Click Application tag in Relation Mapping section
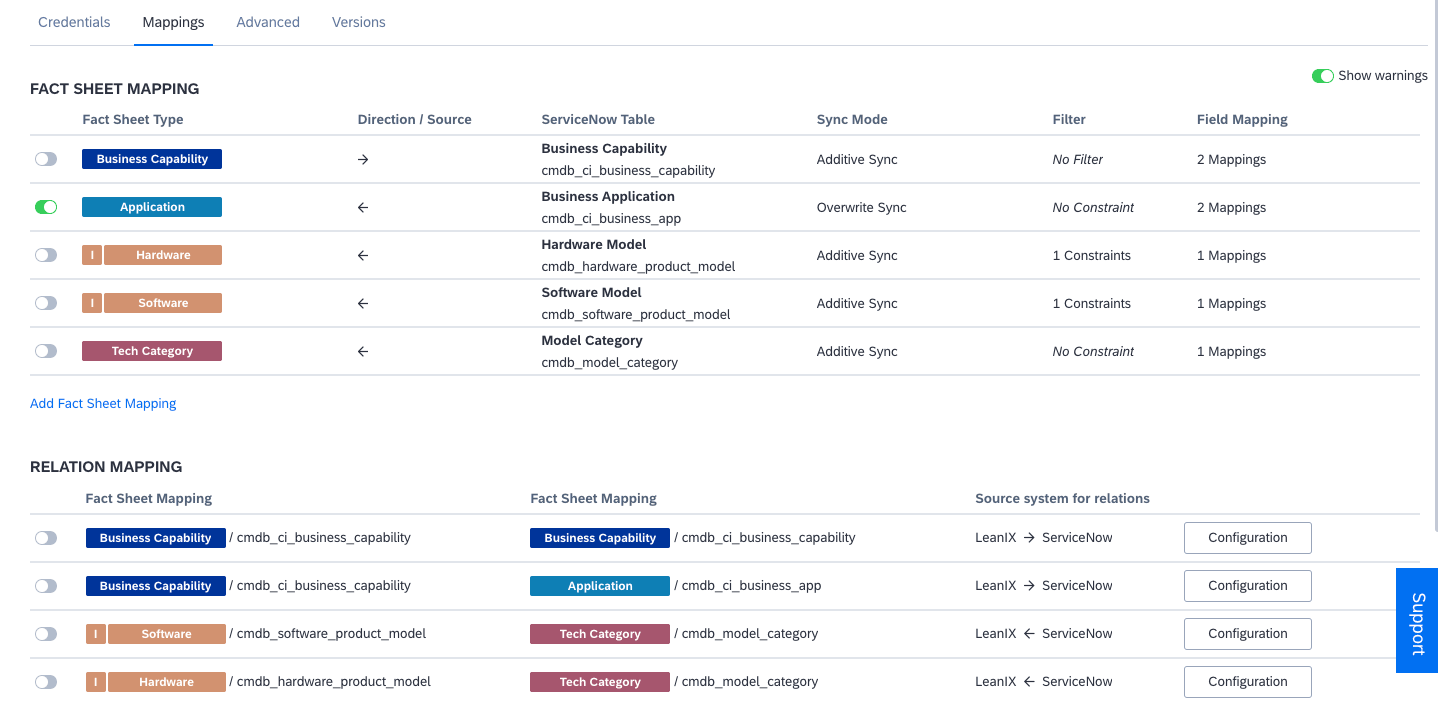The image size is (1438, 702). click(600, 586)
